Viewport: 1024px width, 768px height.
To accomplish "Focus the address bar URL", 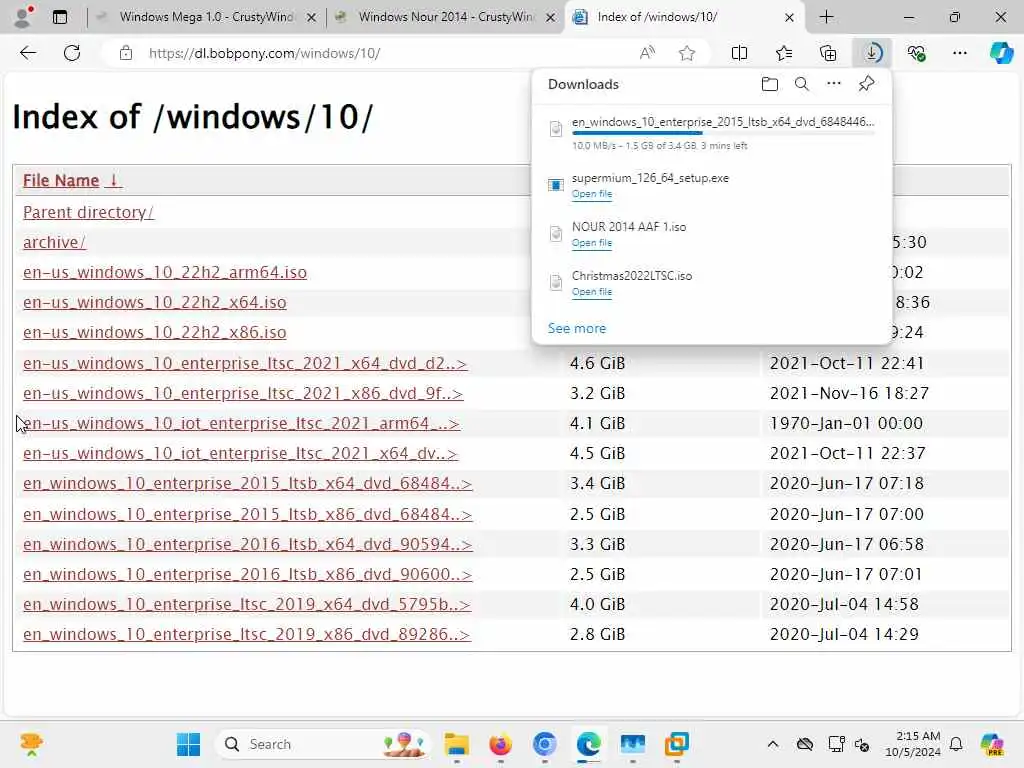I will [264, 53].
